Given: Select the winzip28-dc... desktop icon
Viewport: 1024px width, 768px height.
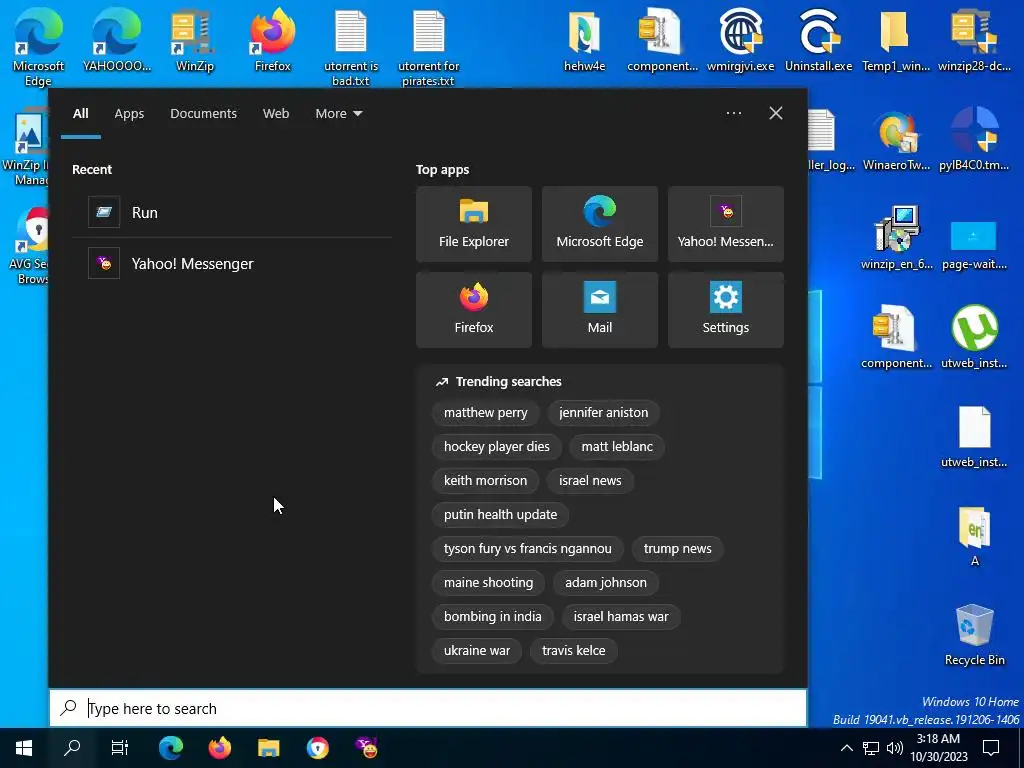Looking at the screenshot, I should coord(974,40).
